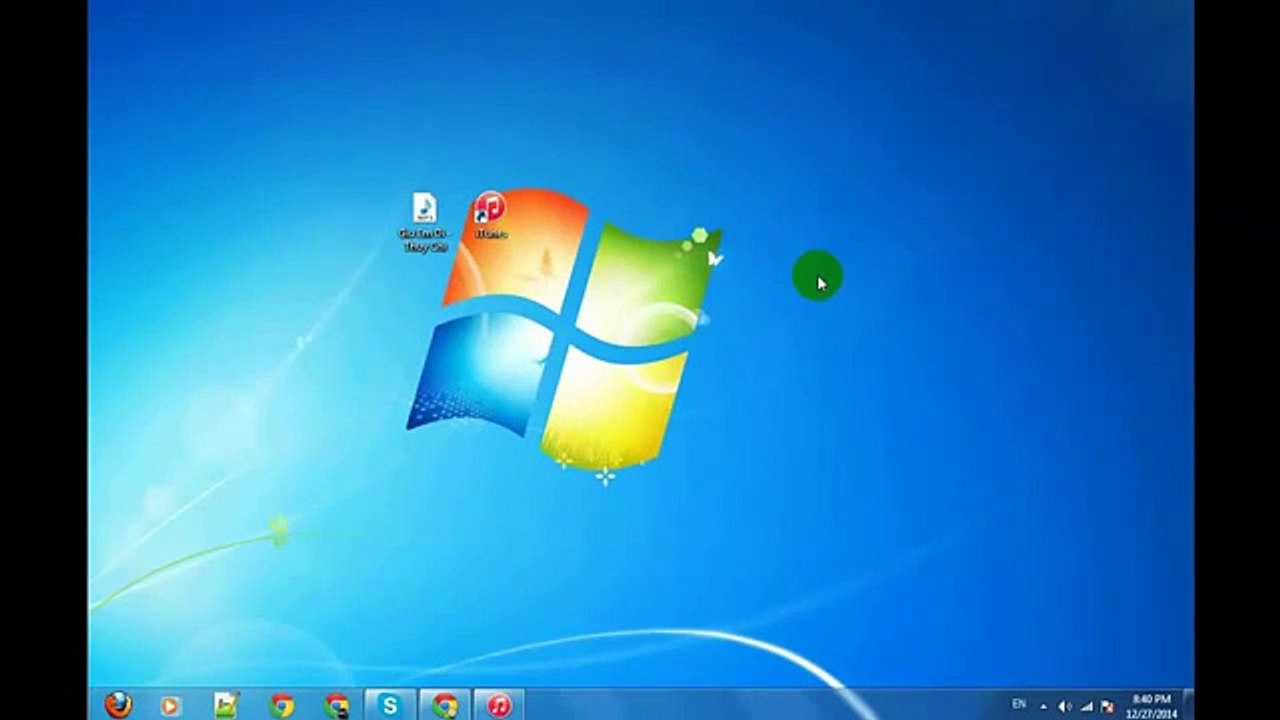Switch to Skype in the taskbar
The width and height of the screenshot is (1280, 720).
tap(390, 705)
